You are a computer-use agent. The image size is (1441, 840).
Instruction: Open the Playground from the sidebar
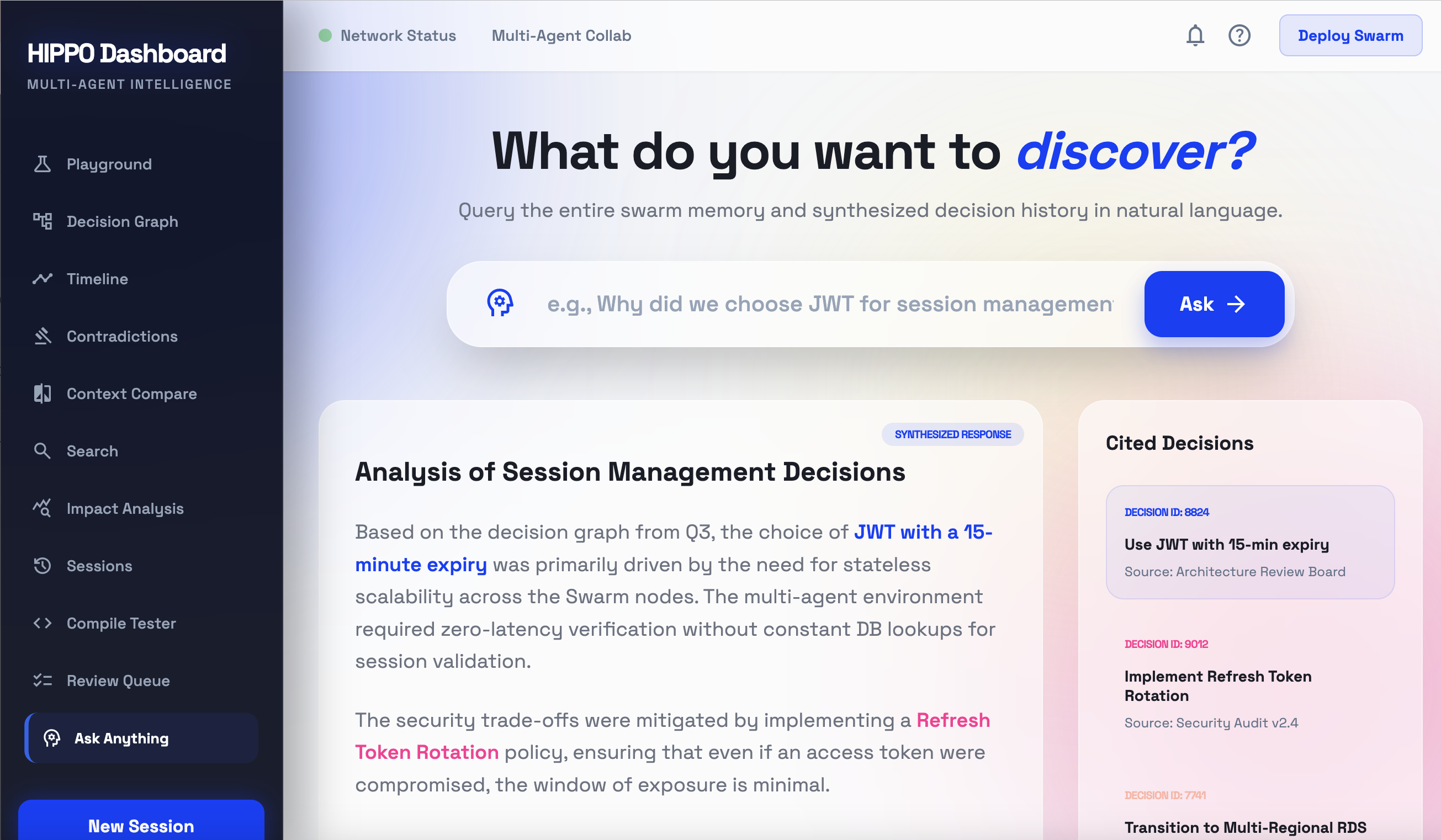coord(108,164)
